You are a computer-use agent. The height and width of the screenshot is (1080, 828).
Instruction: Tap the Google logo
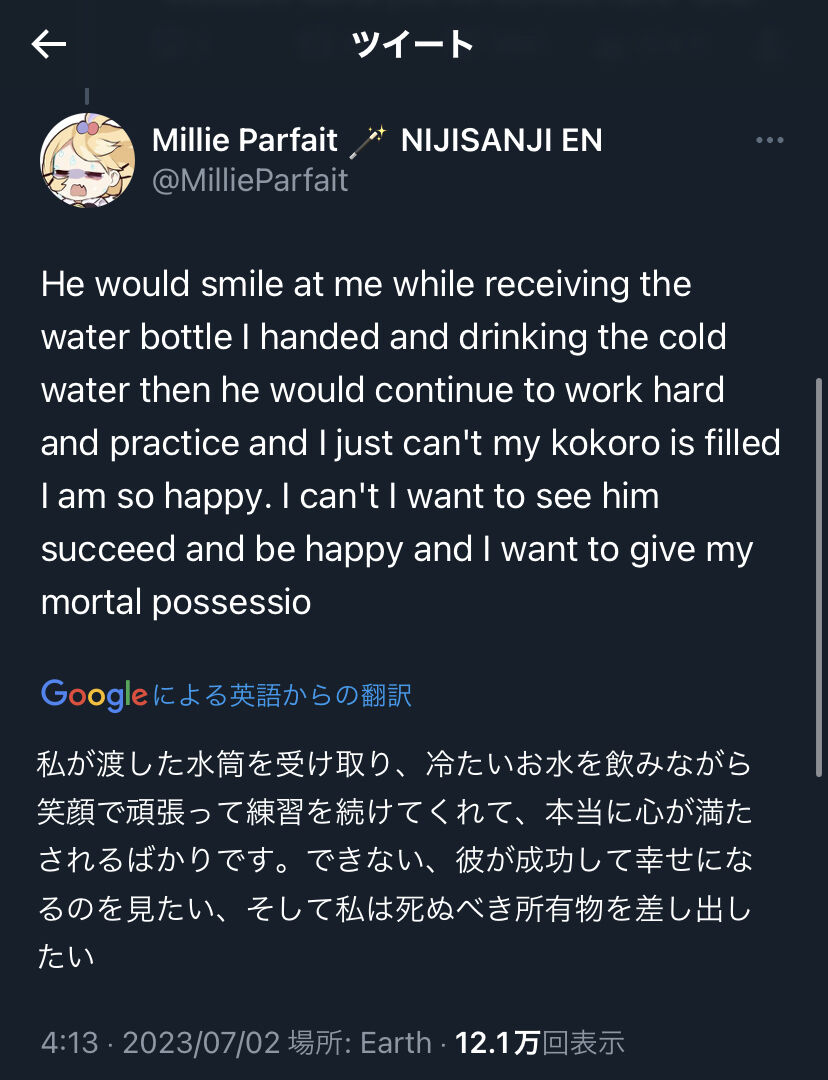point(94,694)
